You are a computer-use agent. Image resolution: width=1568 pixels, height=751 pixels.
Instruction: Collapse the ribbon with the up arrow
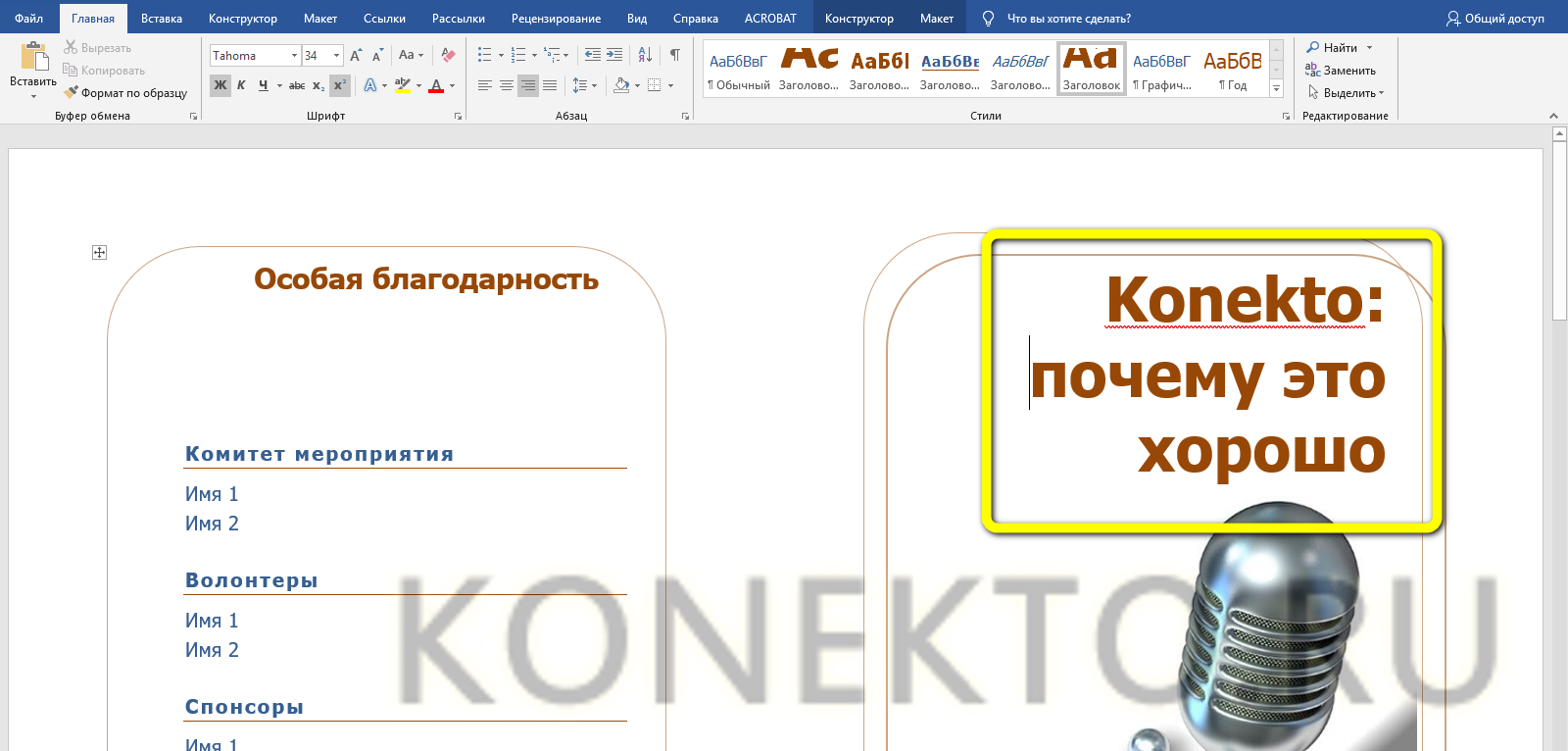pos(1553,116)
